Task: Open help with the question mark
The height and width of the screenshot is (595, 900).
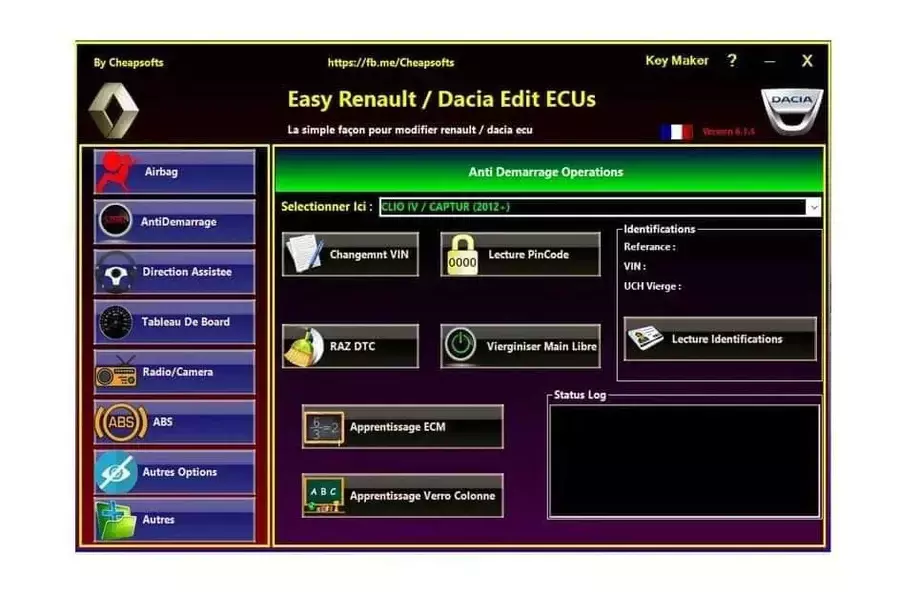Action: [732, 60]
